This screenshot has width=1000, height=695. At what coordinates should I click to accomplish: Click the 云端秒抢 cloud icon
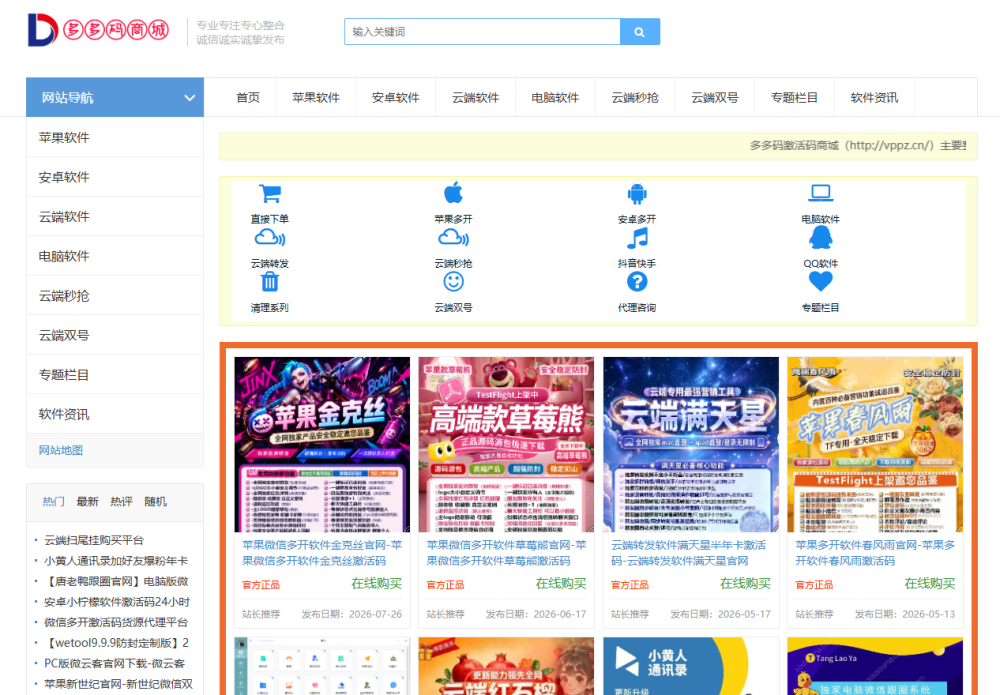(x=453, y=238)
